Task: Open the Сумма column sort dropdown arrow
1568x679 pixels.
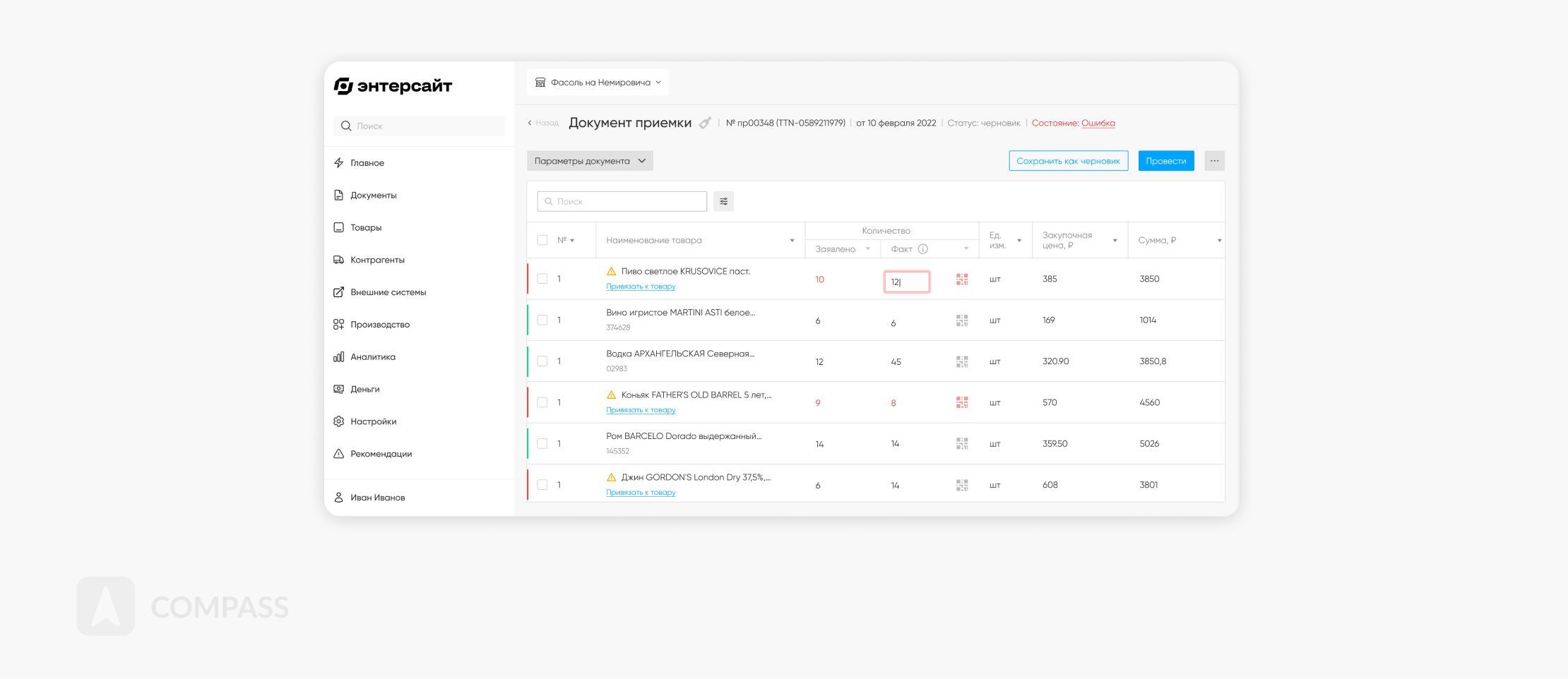Action: coord(1219,241)
